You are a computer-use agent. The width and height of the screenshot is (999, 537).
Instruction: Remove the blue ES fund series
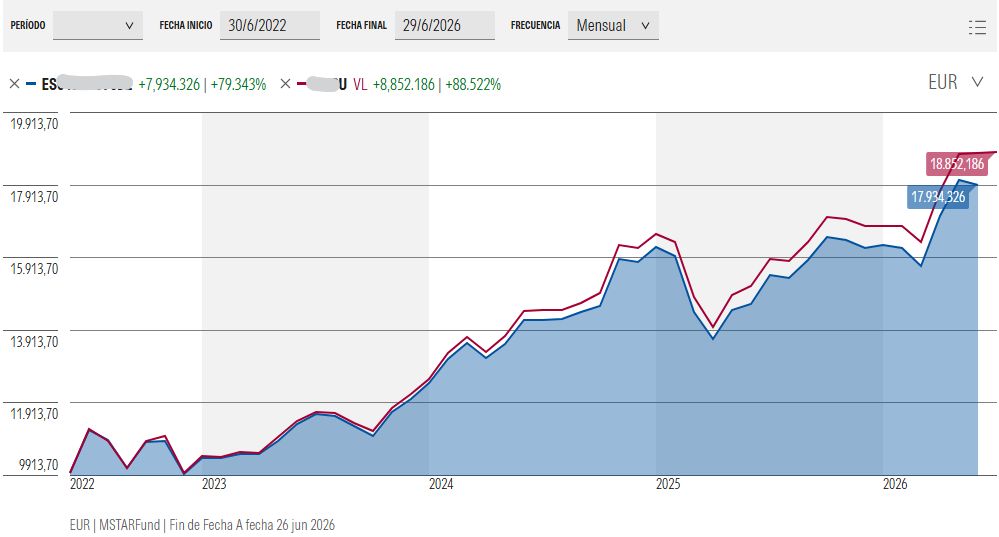click(15, 84)
